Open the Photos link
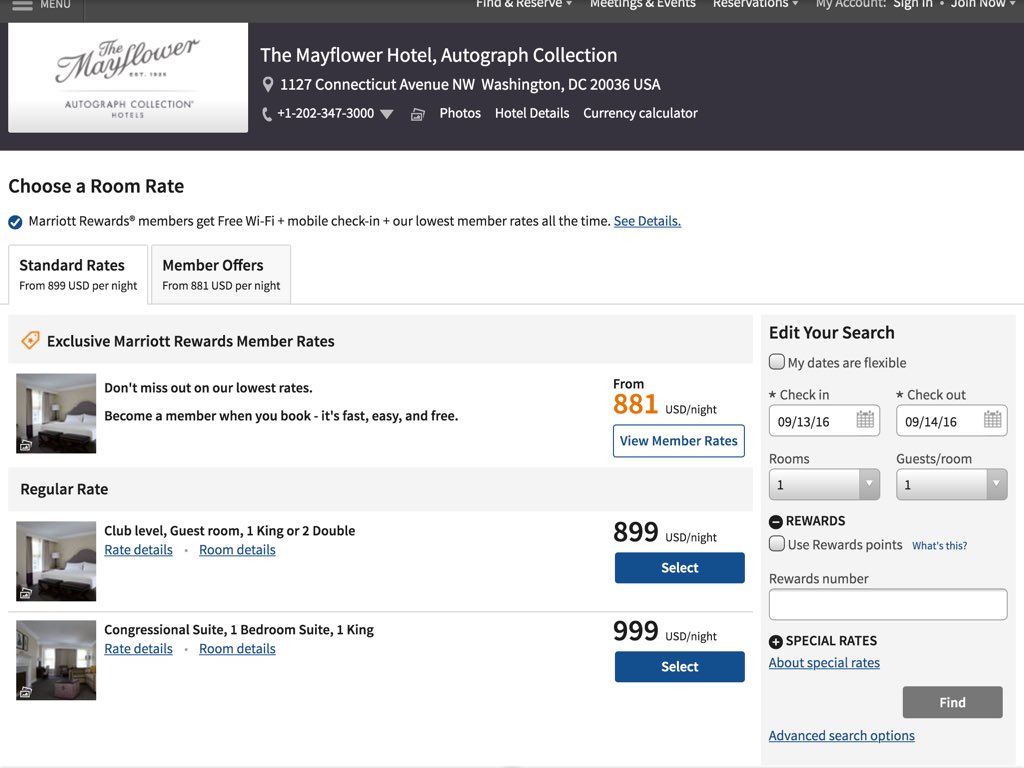1024x768 pixels. pos(460,114)
